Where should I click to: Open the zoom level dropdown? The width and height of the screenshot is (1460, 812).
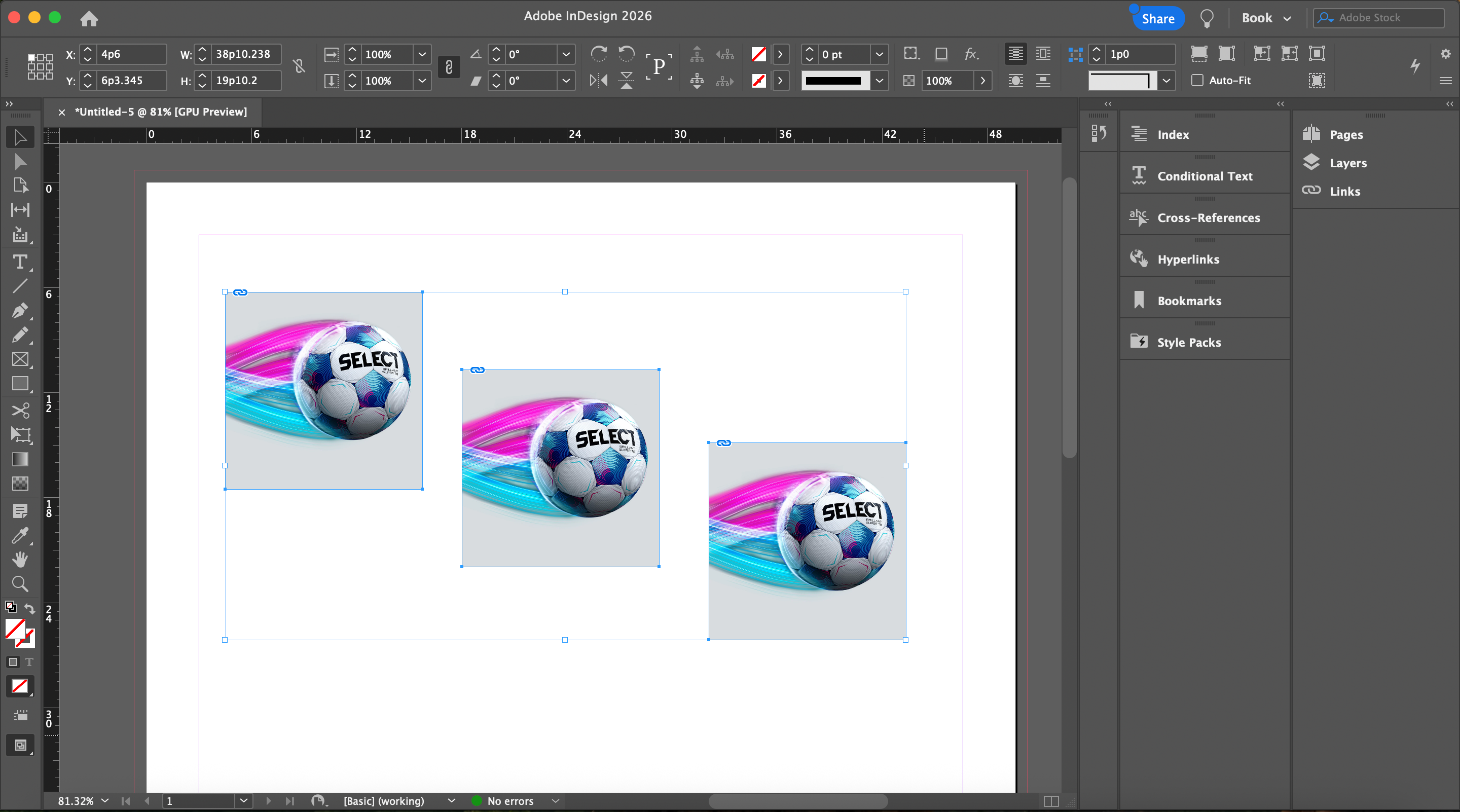pyautogui.click(x=105, y=801)
